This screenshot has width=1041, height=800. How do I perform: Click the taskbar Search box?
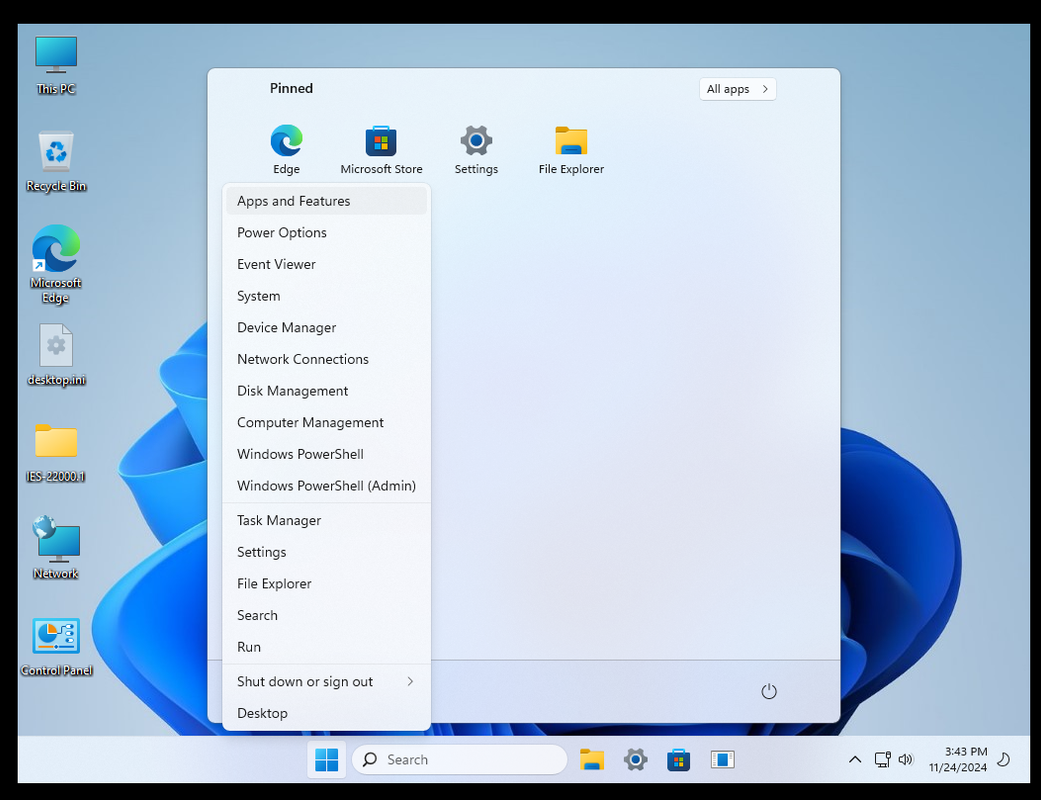coord(459,760)
